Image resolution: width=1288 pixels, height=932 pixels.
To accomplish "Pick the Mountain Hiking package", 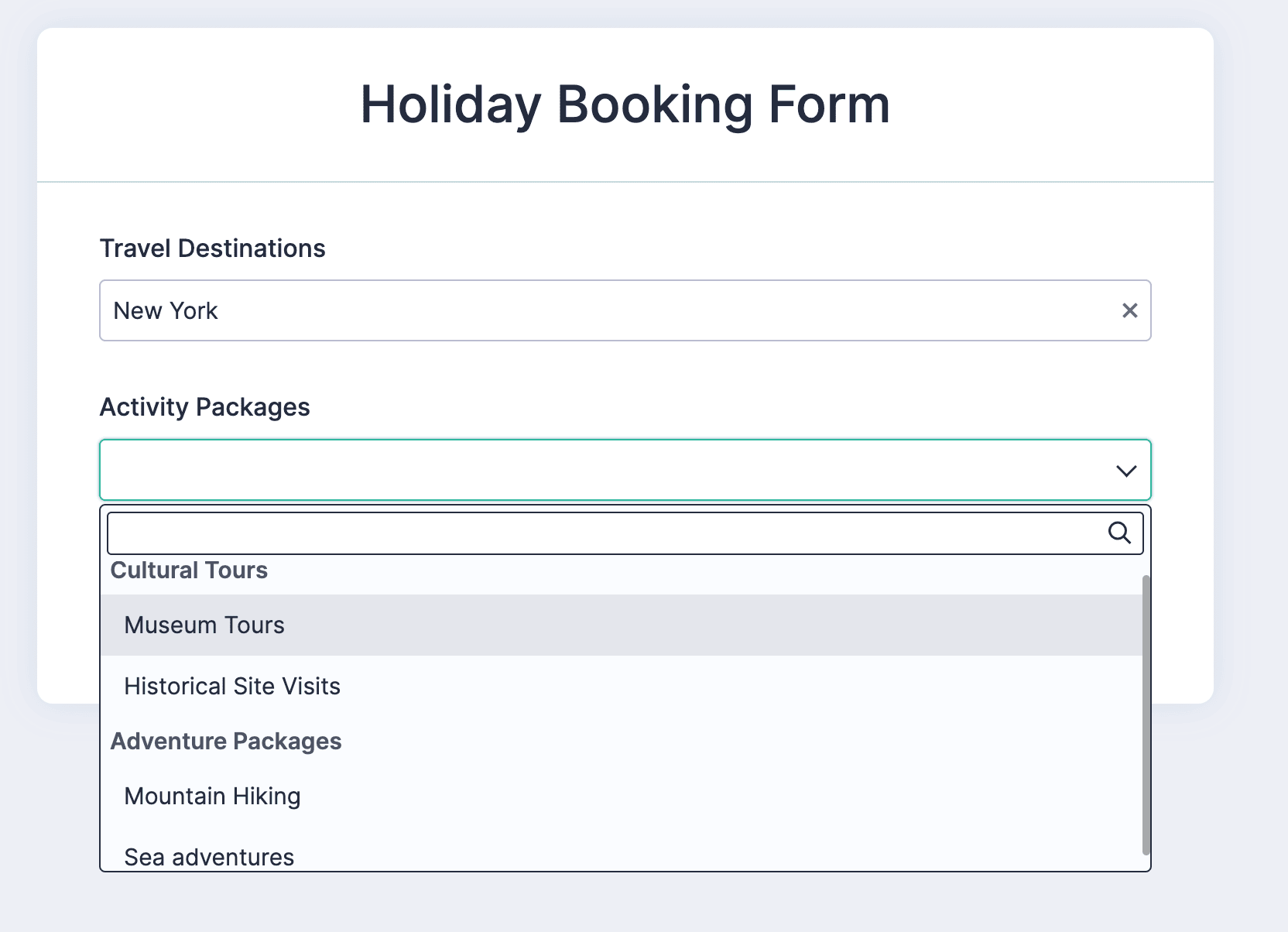I will [212, 796].
